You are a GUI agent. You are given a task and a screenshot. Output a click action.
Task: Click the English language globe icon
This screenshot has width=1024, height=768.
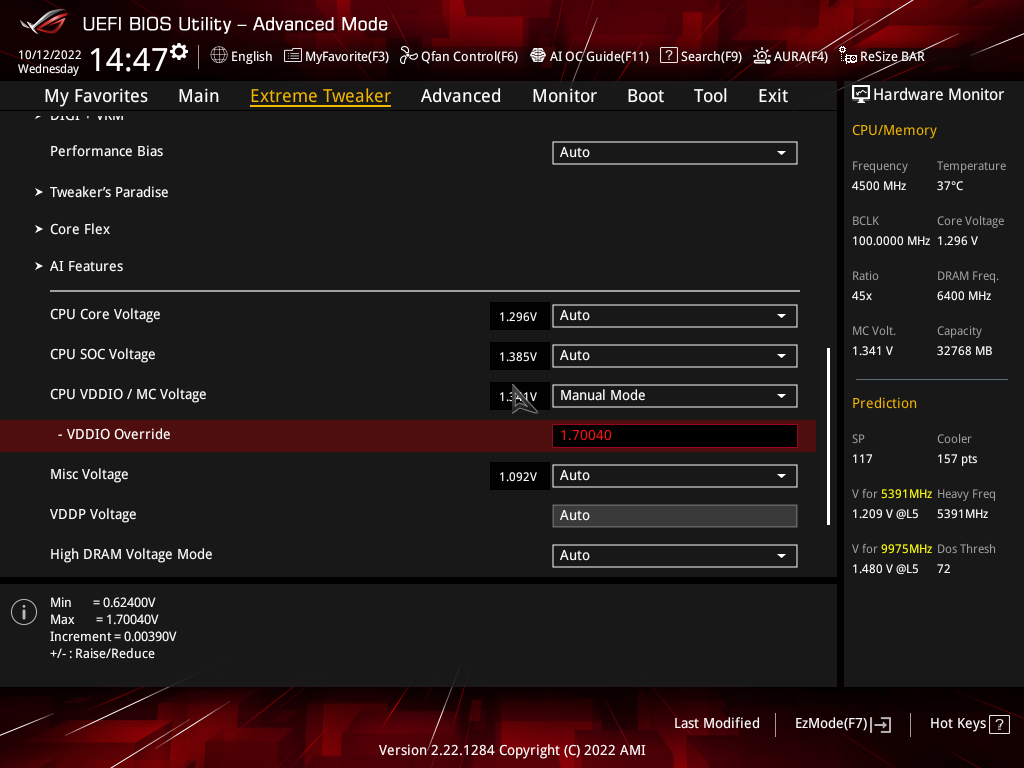coord(219,56)
